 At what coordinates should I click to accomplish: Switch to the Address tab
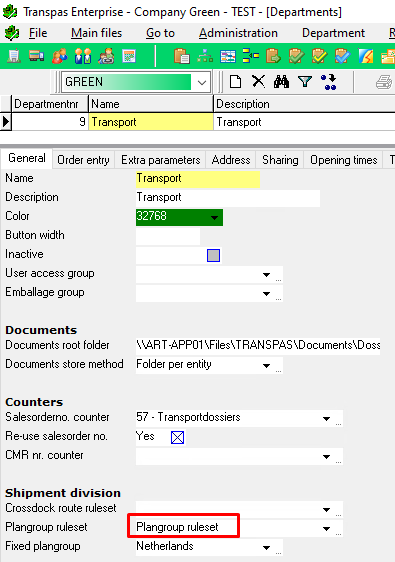coord(231,160)
